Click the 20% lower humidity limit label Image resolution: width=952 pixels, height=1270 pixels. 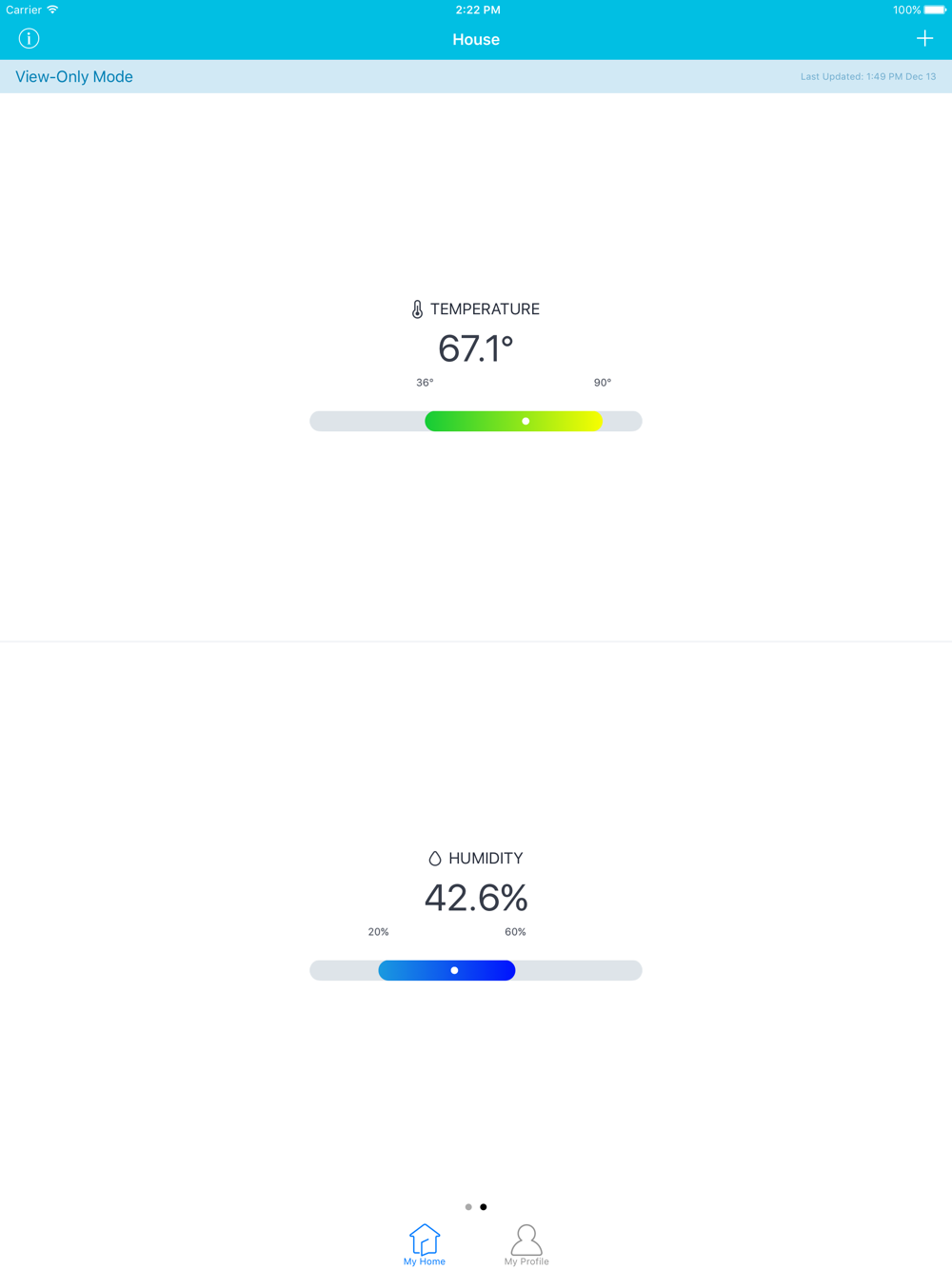[378, 932]
